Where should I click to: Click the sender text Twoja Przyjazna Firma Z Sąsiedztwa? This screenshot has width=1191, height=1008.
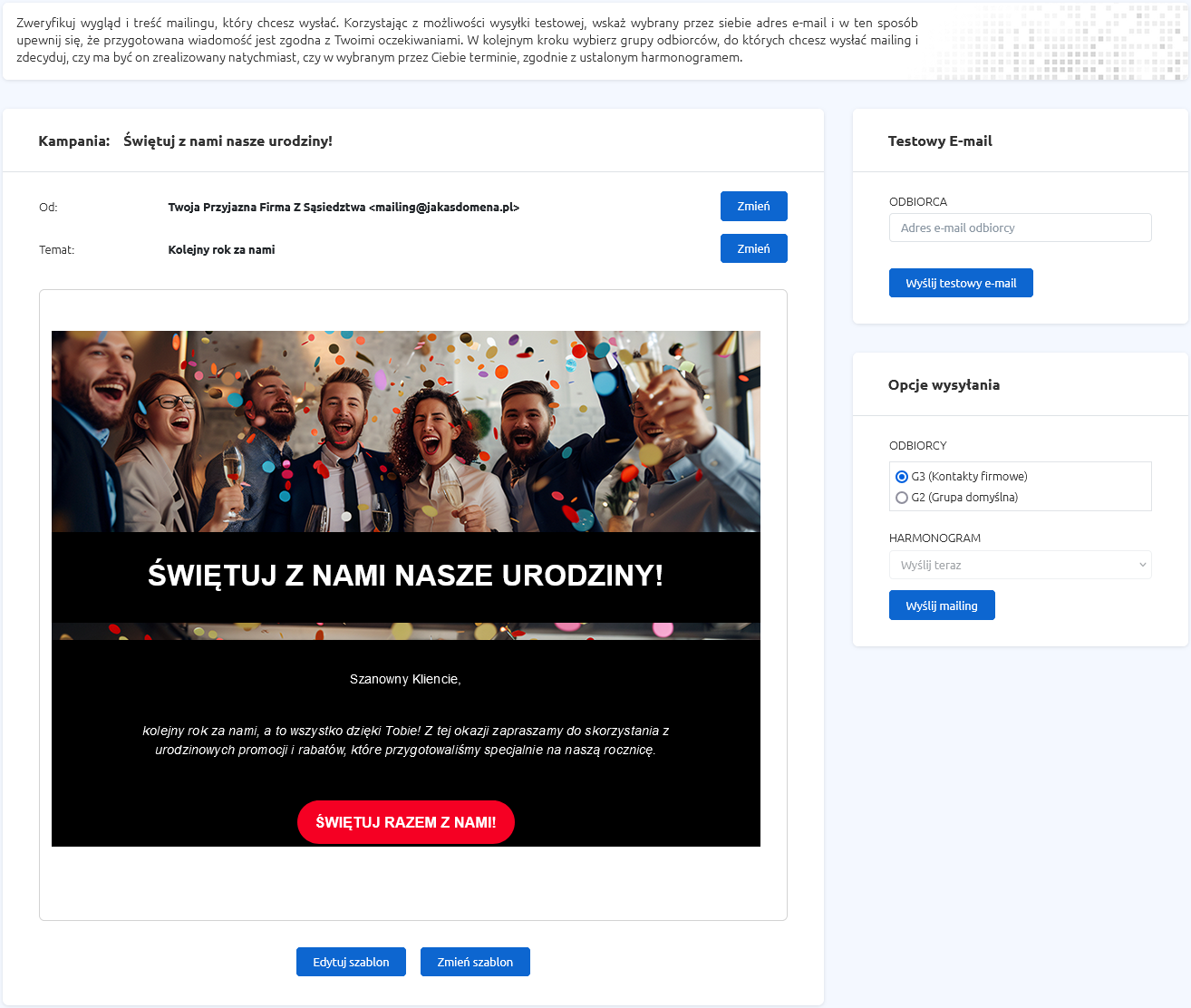pos(266,208)
